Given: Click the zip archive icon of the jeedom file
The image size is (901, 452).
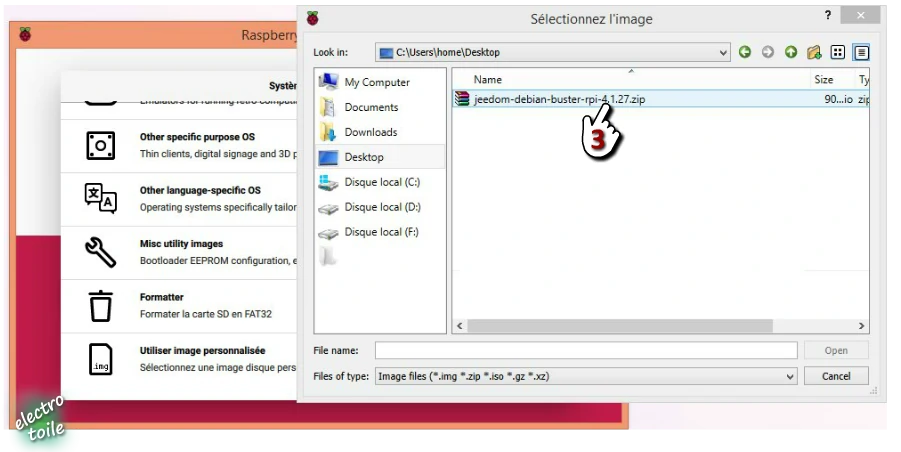Looking at the screenshot, I should tap(462, 99).
